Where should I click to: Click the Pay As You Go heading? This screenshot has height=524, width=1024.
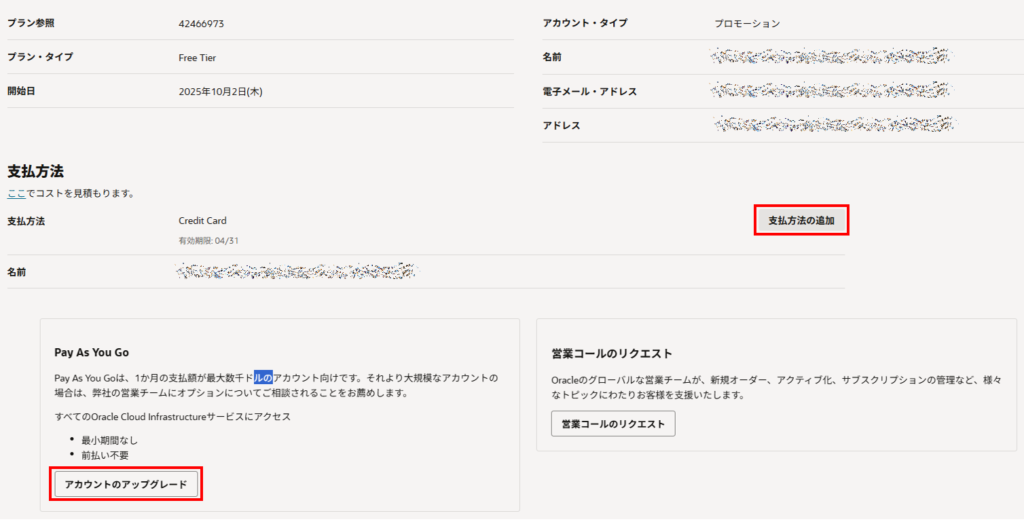click(x=91, y=353)
